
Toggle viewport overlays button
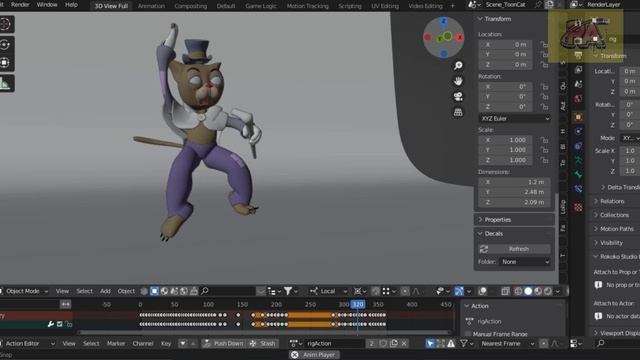pyautogui.click(x=482, y=291)
